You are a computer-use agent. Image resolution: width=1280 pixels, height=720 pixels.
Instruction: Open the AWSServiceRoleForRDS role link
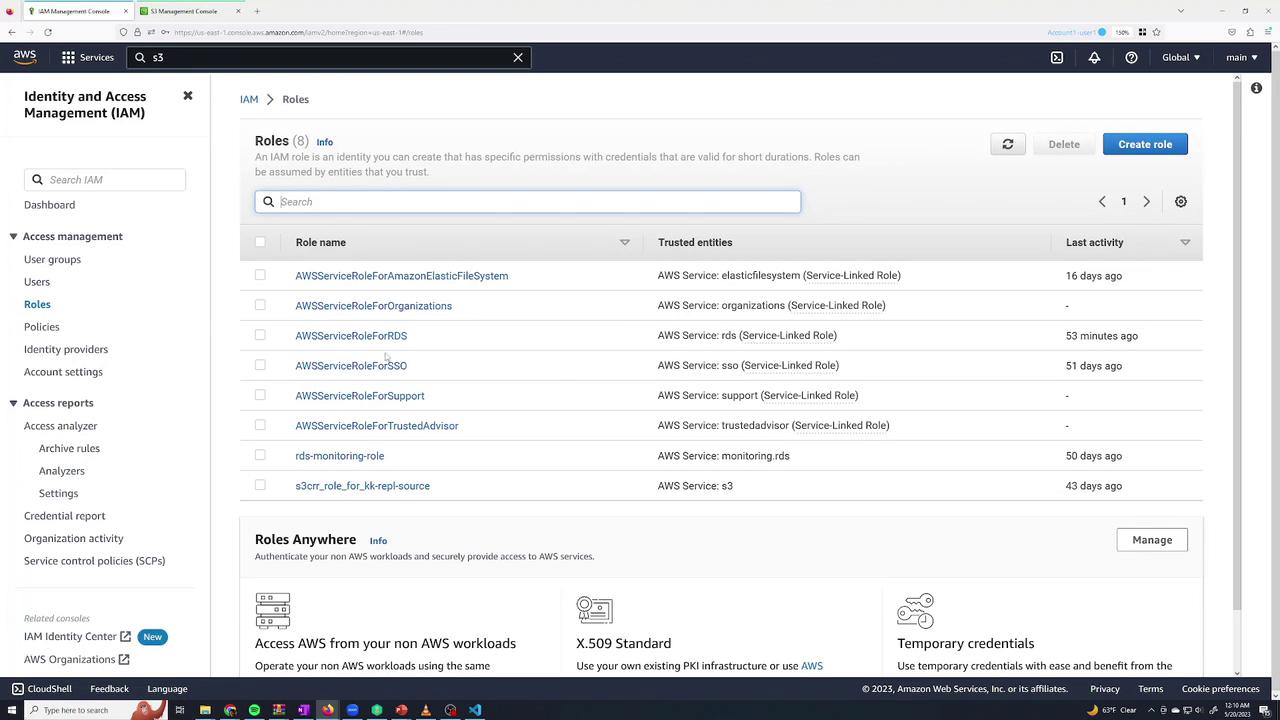[x=351, y=336]
